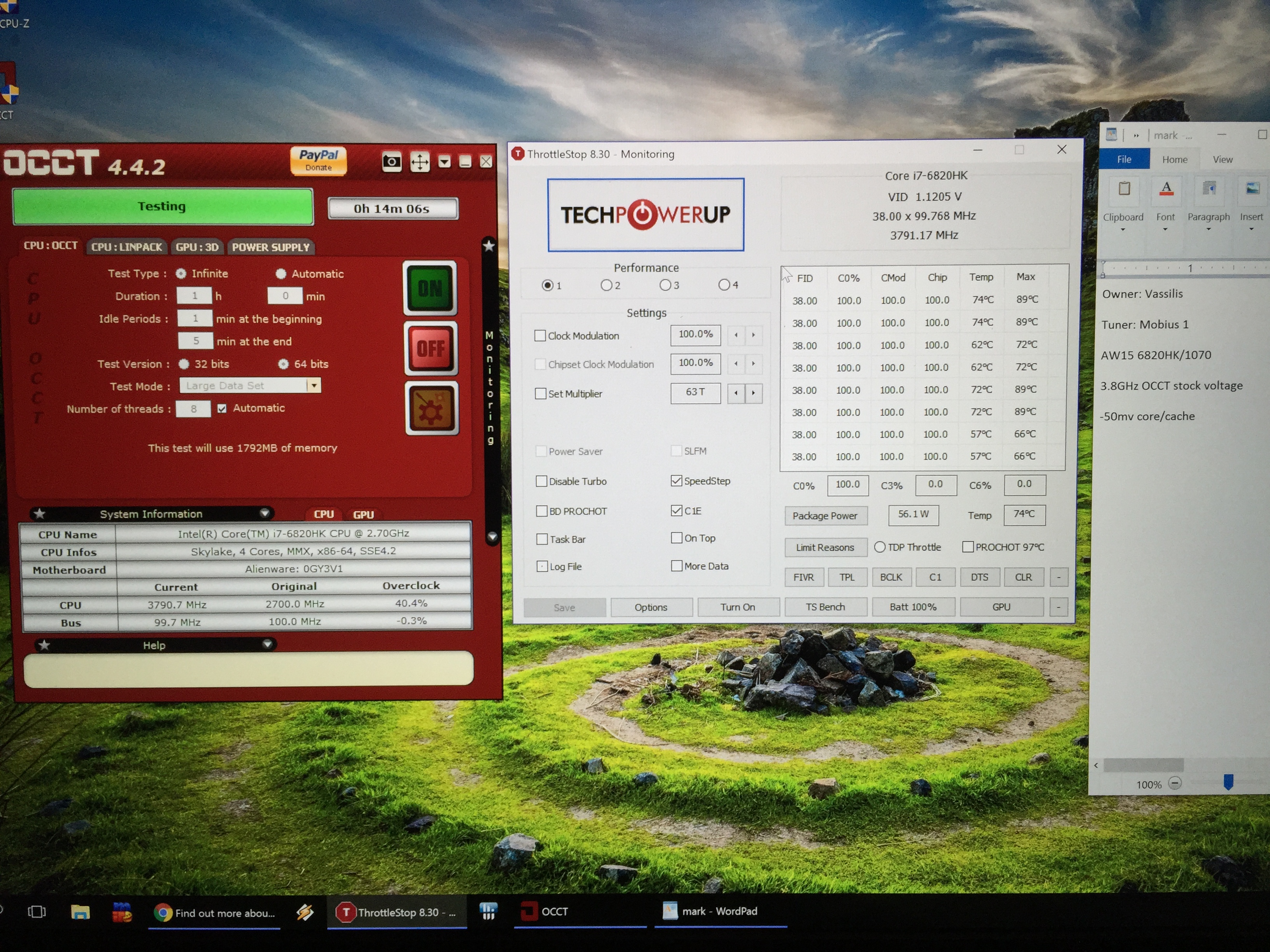
Task: Click the star beside Help header
Action: coord(44,645)
